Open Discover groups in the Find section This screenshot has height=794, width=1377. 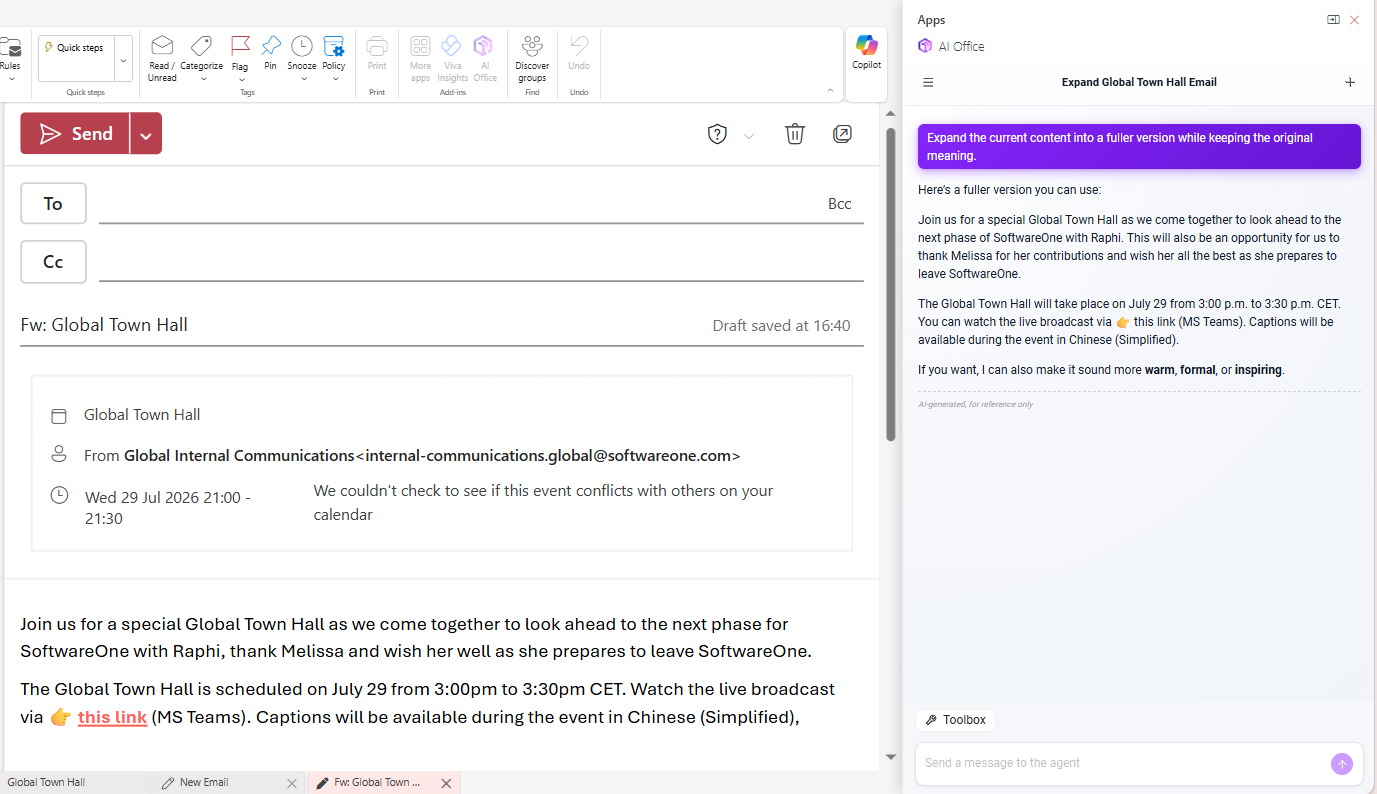(532, 58)
